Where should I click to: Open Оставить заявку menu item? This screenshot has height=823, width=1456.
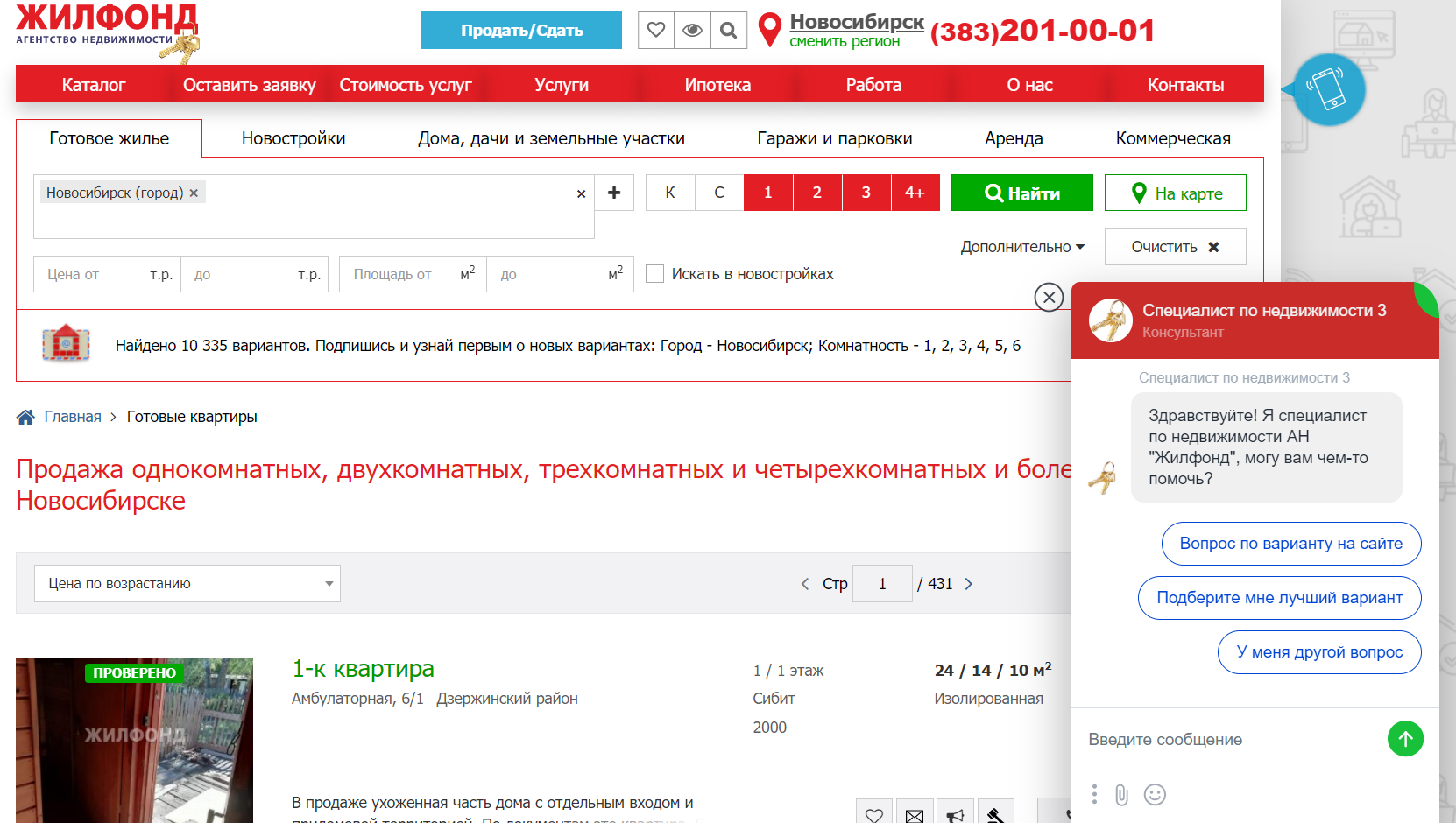coord(249,85)
